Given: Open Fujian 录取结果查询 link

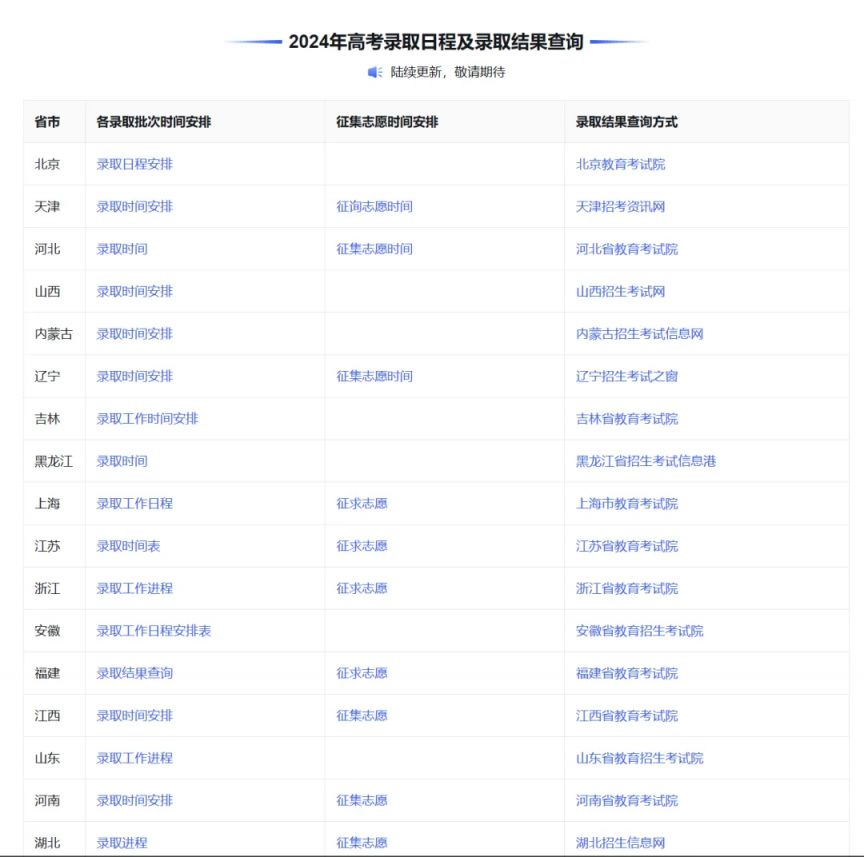Looking at the screenshot, I should (134, 673).
